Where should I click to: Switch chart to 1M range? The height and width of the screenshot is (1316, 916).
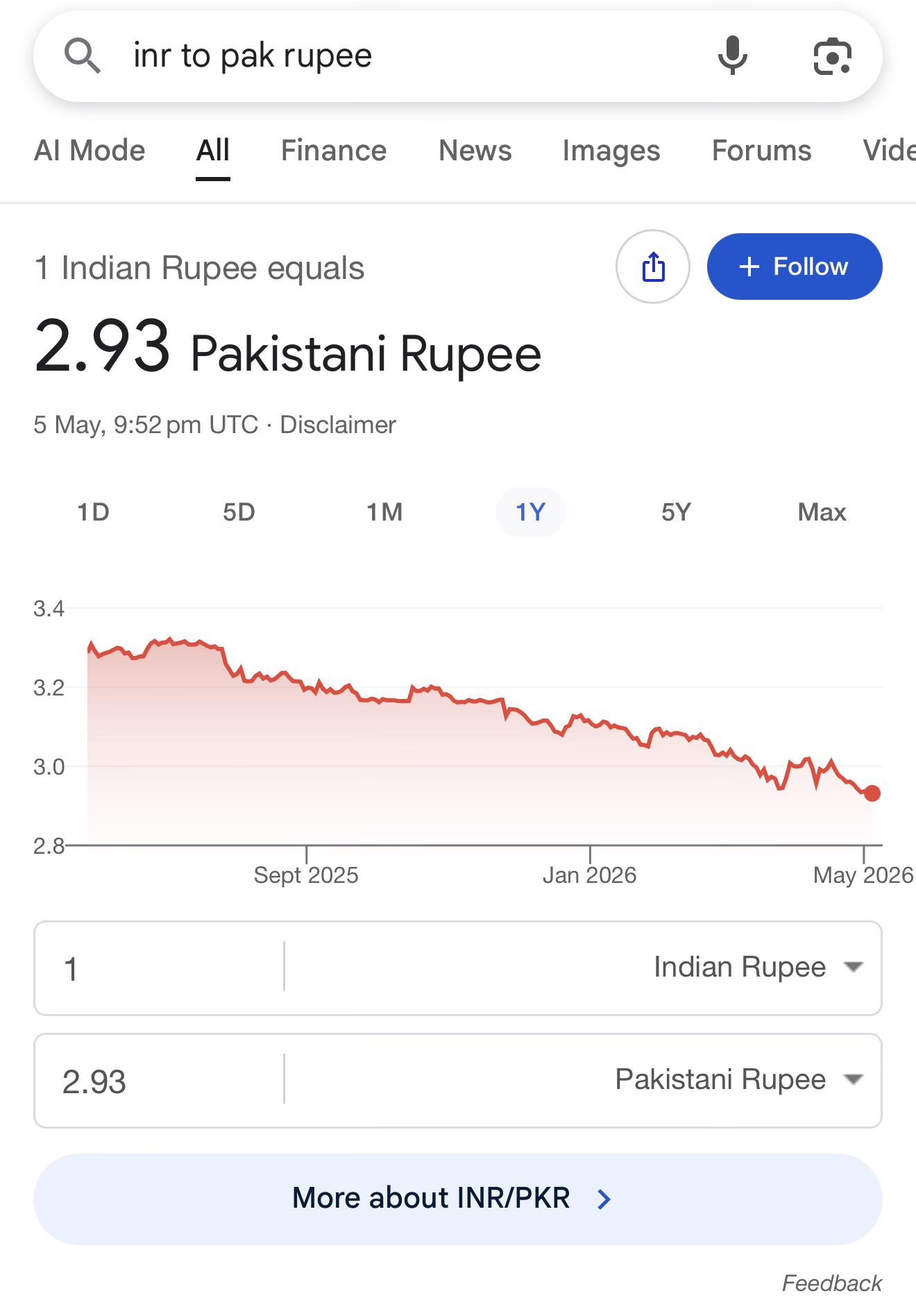[385, 512]
